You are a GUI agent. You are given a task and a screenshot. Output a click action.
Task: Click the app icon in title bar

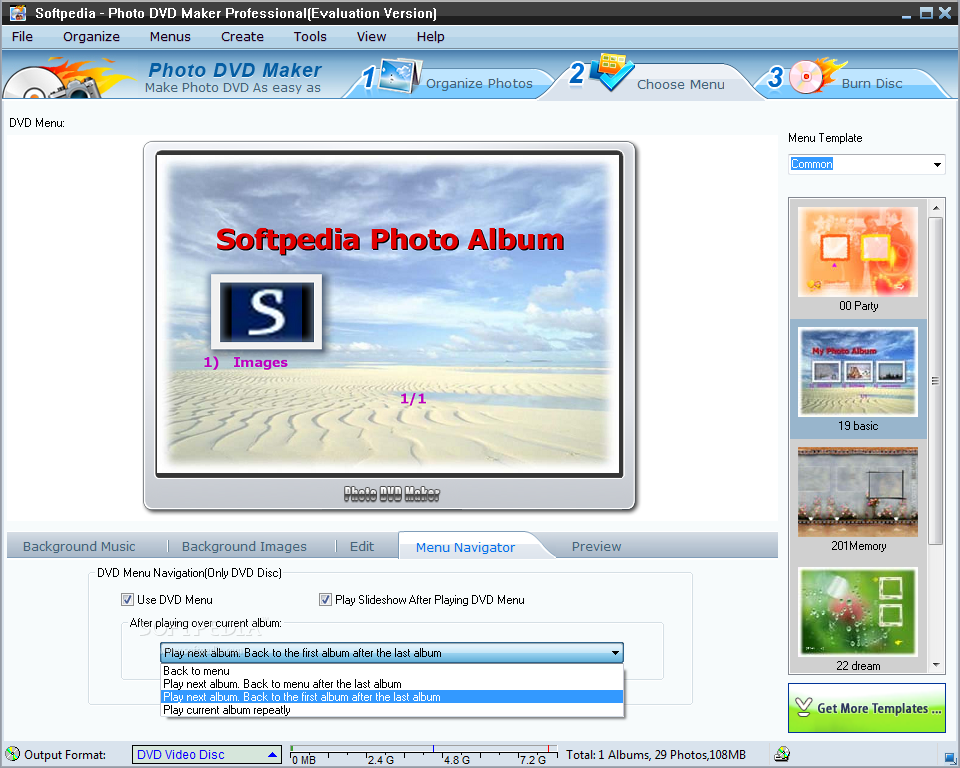click(x=18, y=12)
